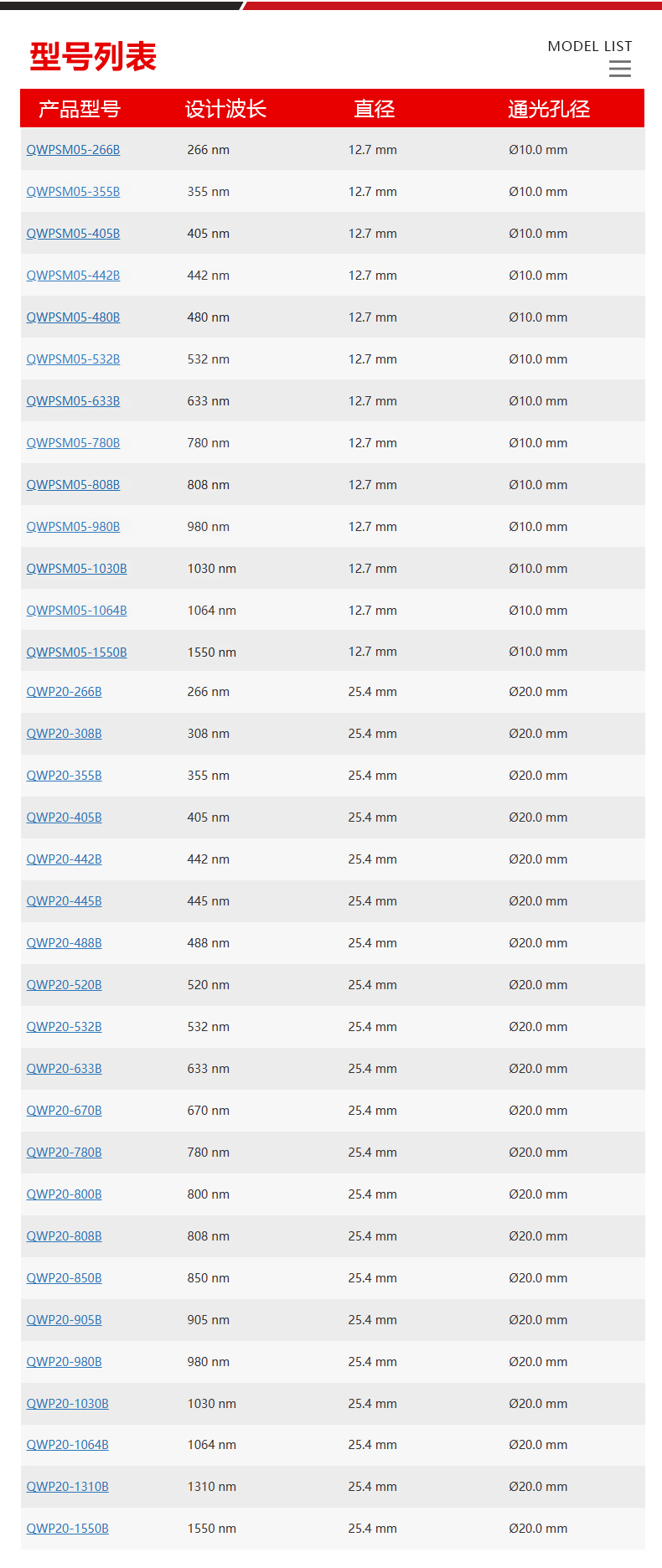Click the QWP20-308B model link

[x=64, y=734]
